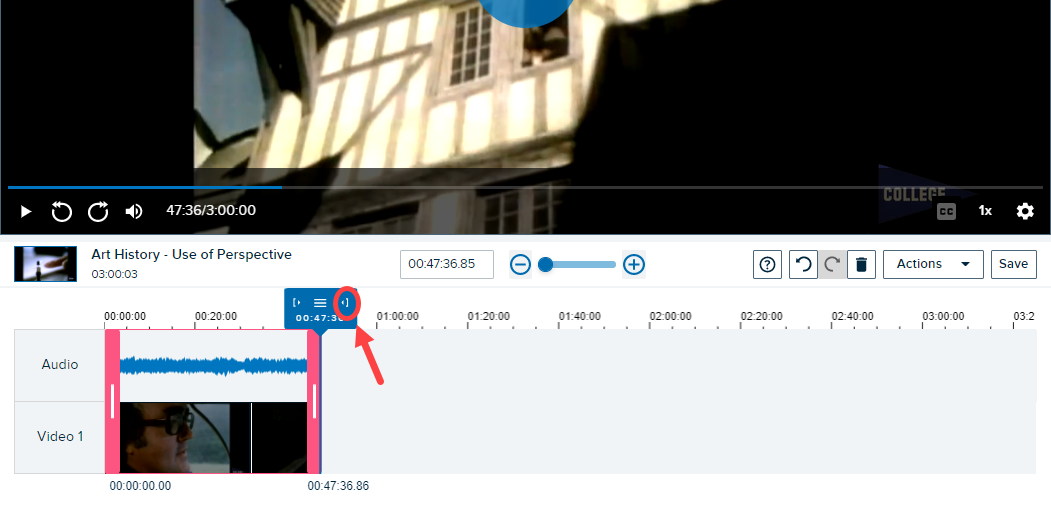Click the 47:36/3:00:00 time display
This screenshot has height=516, width=1051.
tap(211, 210)
